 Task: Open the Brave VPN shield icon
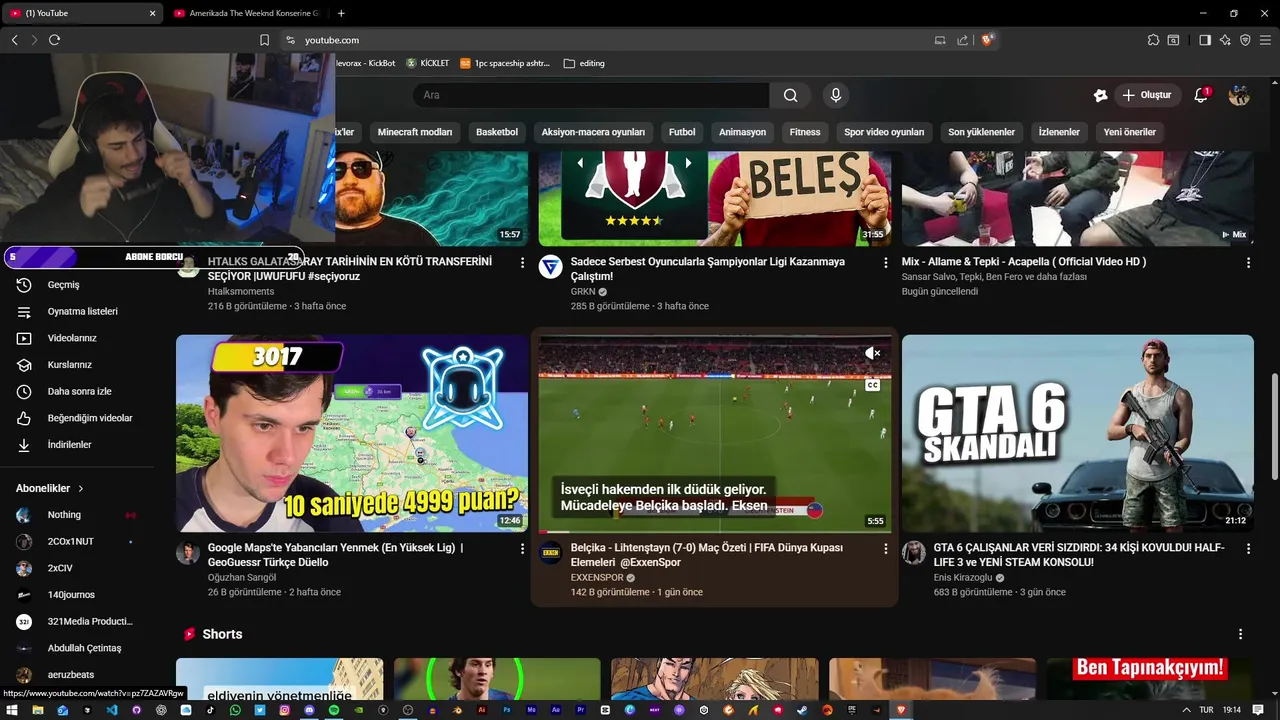coord(1245,40)
